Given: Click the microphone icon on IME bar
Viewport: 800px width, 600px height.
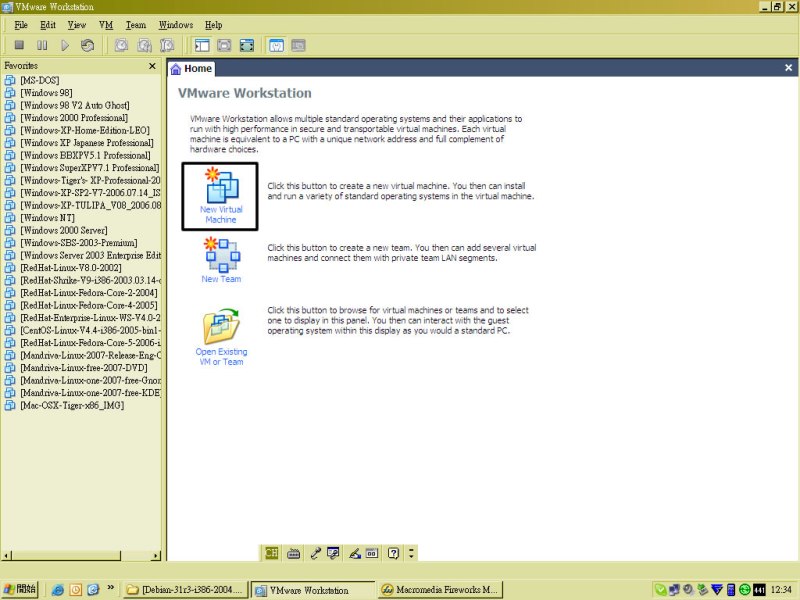Looking at the screenshot, I should pyautogui.click(x=315, y=553).
